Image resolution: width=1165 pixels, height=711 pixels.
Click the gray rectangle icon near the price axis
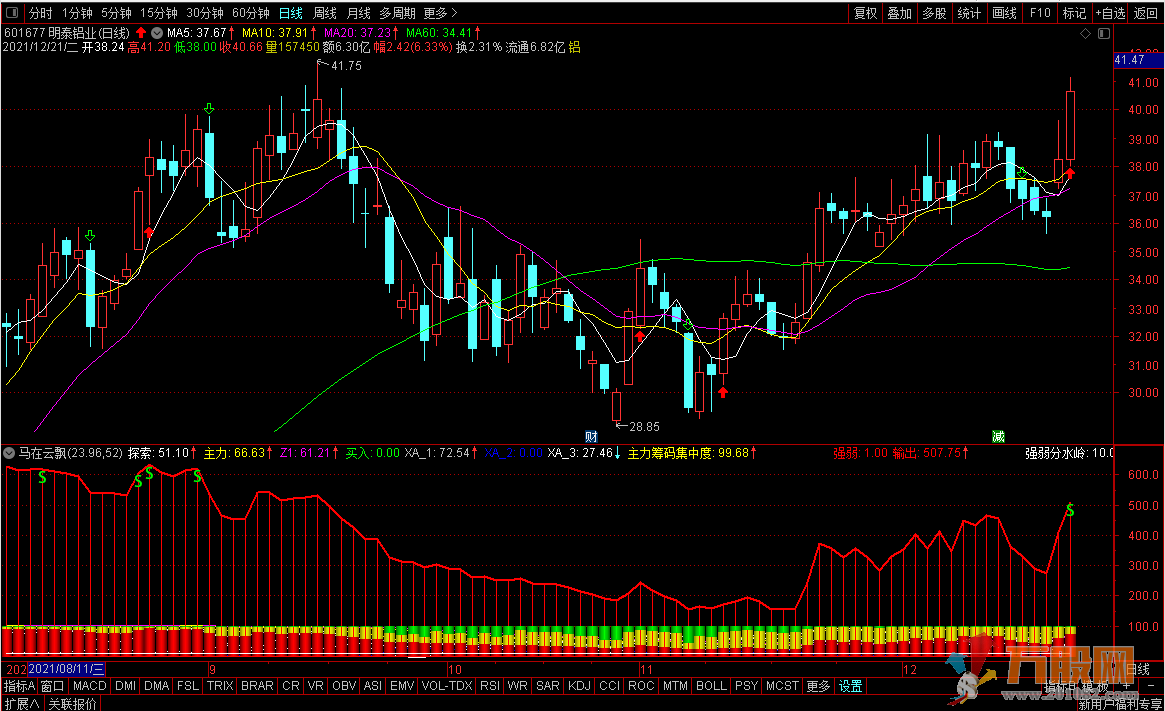point(1103,34)
